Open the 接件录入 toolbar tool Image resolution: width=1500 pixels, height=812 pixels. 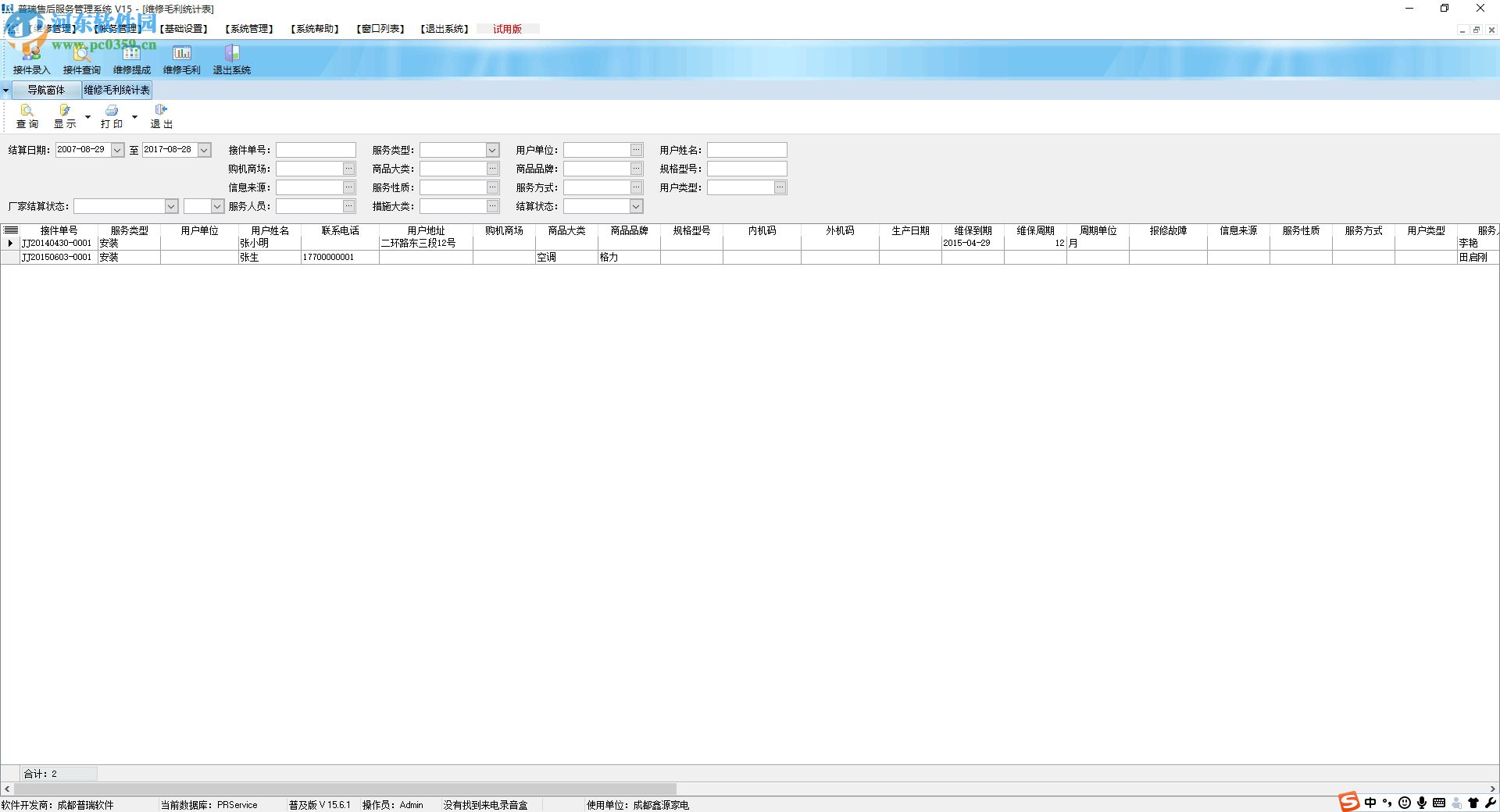[x=31, y=59]
